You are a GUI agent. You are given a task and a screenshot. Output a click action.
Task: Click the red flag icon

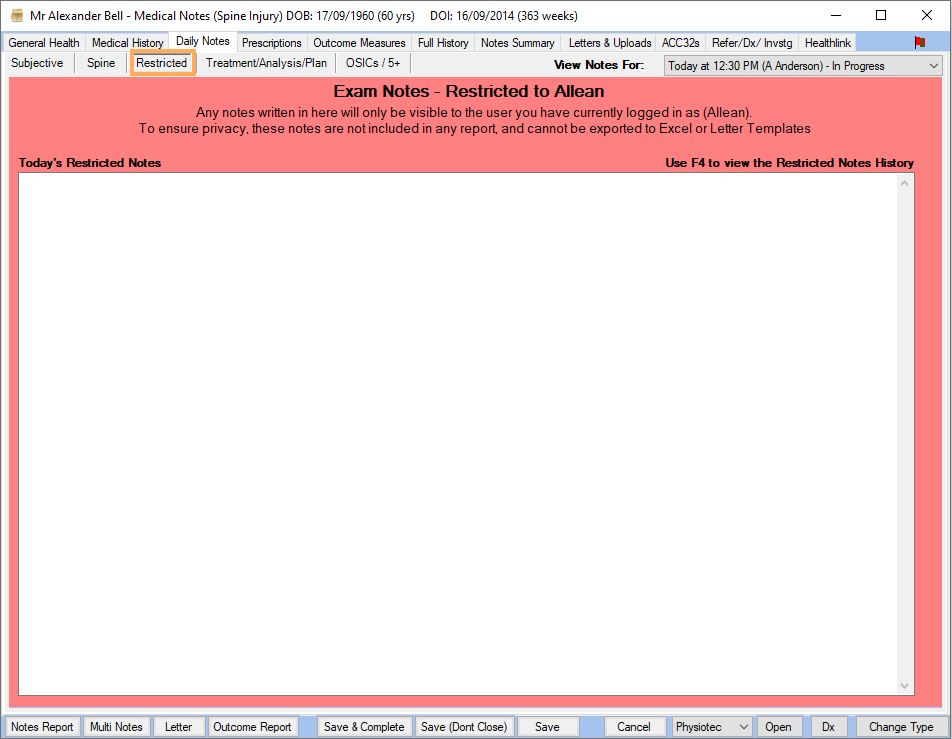pyautogui.click(x=920, y=43)
